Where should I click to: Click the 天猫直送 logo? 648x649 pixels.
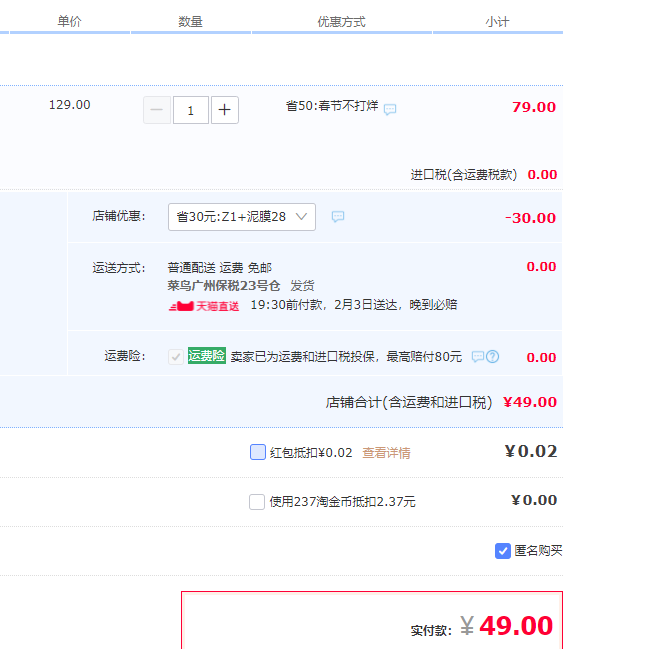(204, 306)
